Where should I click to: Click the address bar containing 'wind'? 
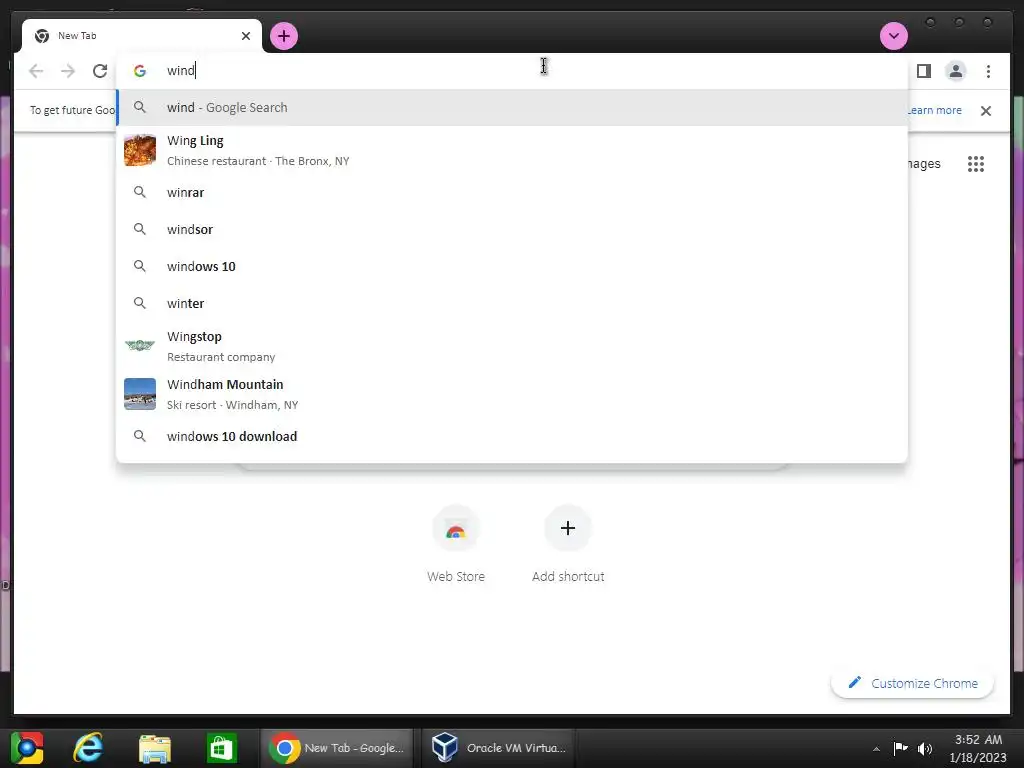513,71
